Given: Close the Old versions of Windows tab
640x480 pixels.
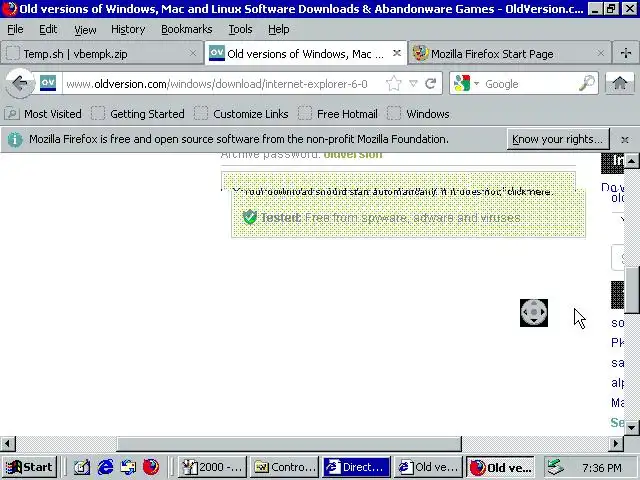Looking at the screenshot, I should pos(397,53).
